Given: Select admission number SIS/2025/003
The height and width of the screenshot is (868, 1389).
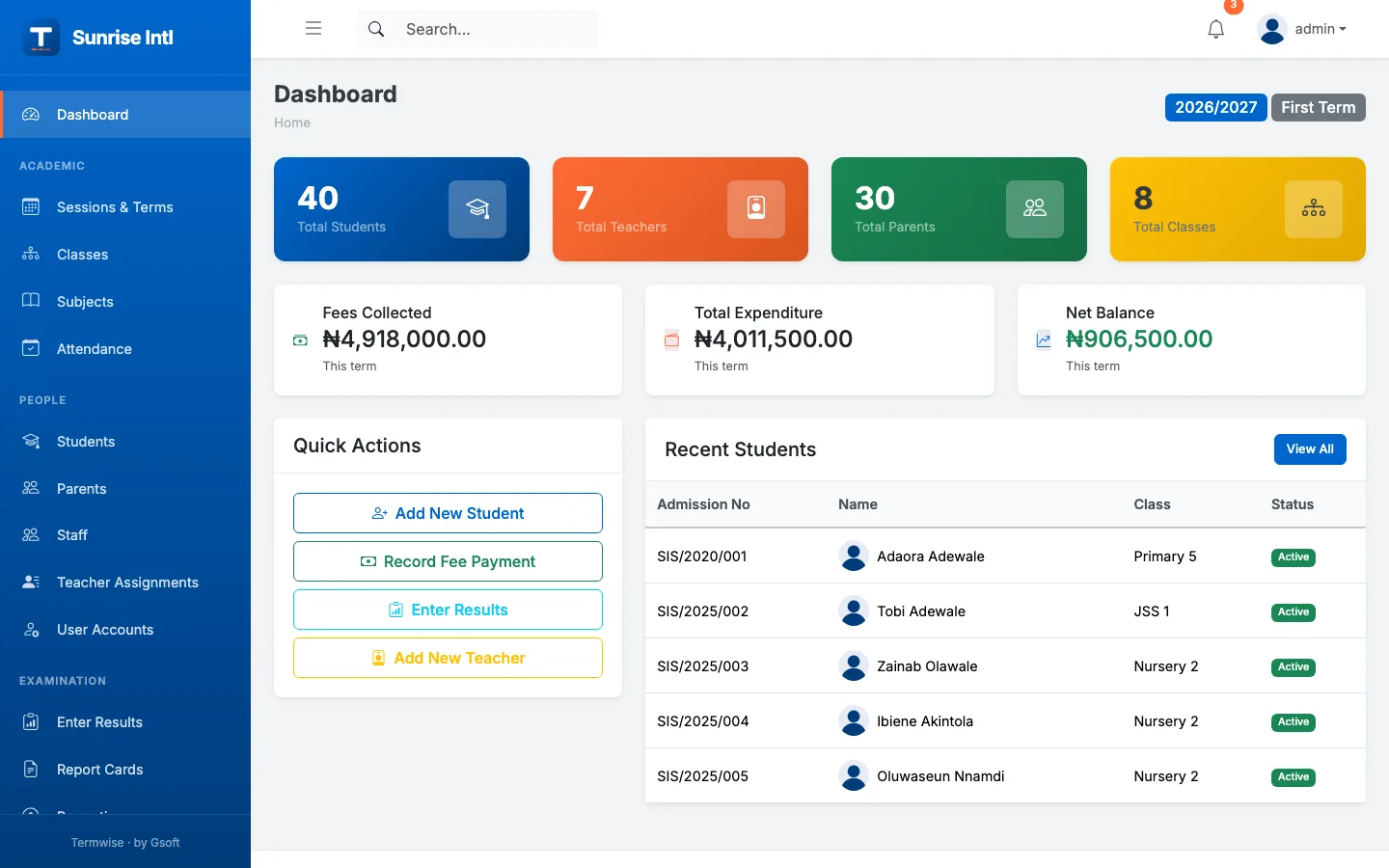Looking at the screenshot, I should (703, 666).
